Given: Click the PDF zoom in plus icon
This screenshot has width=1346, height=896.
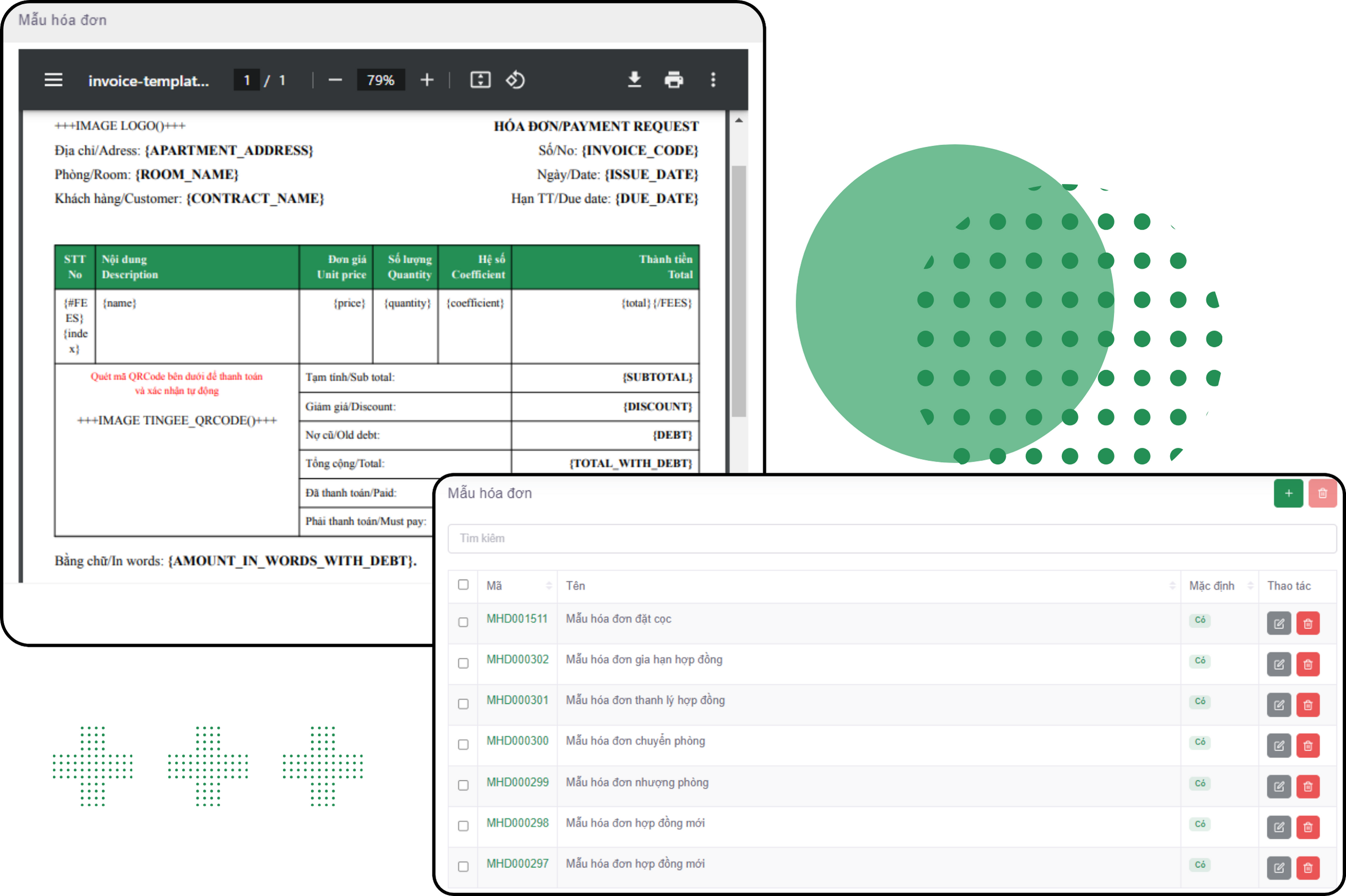Looking at the screenshot, I should point(427,80).
